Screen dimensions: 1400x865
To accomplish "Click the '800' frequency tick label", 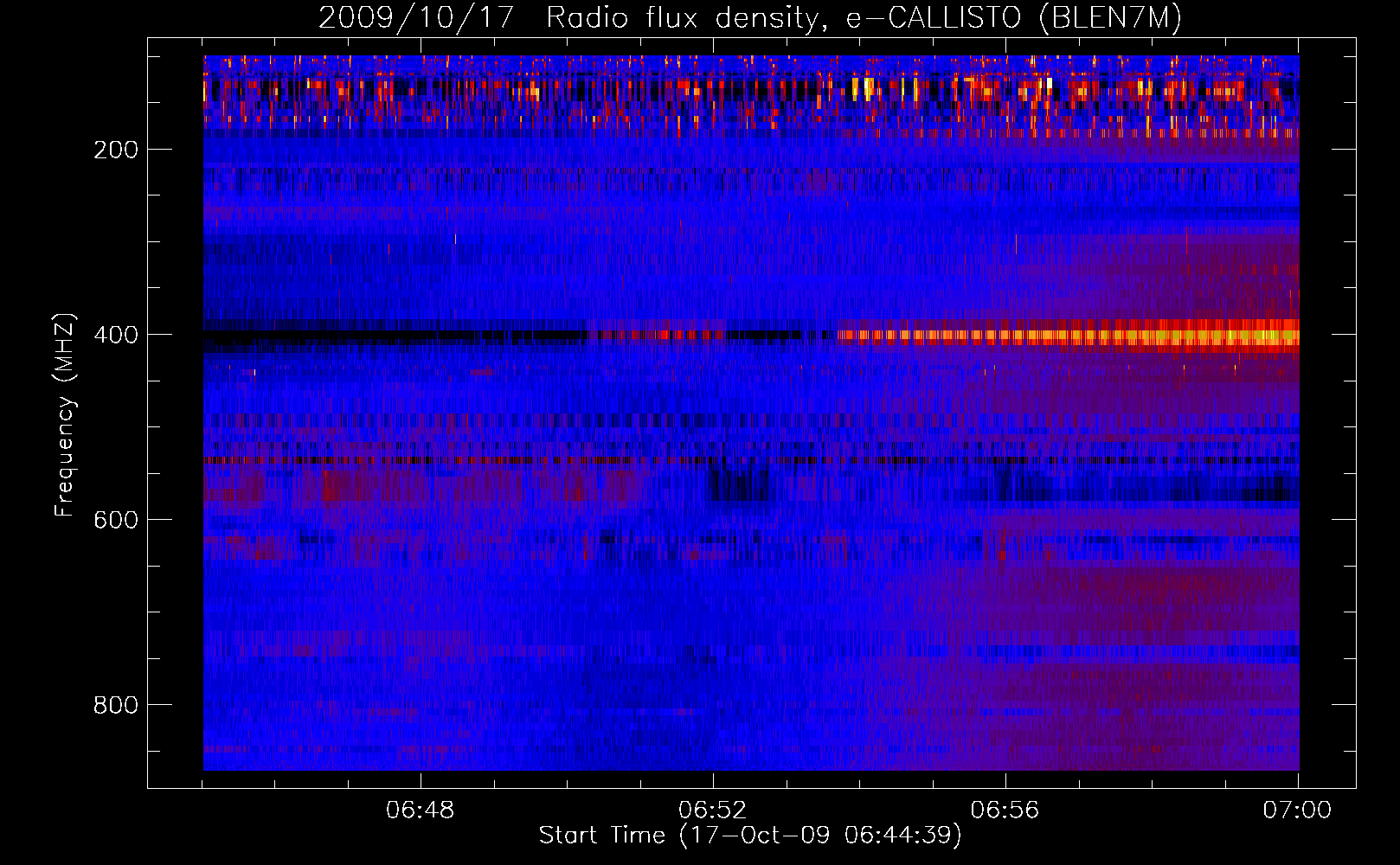I will (116, 705).
